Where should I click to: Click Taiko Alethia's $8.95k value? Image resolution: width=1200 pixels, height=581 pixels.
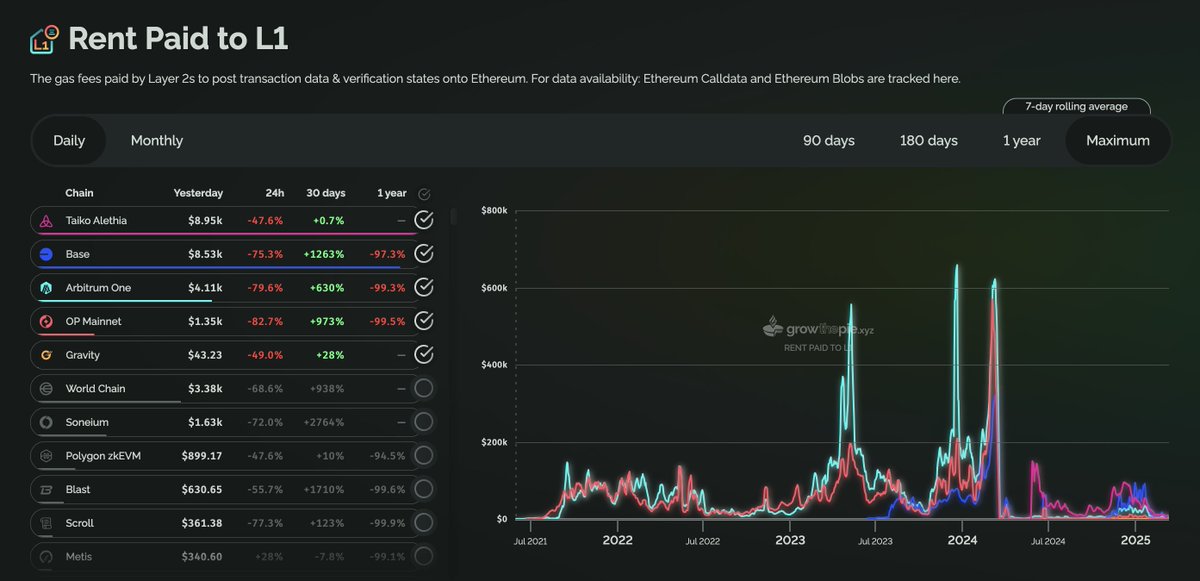206,221
